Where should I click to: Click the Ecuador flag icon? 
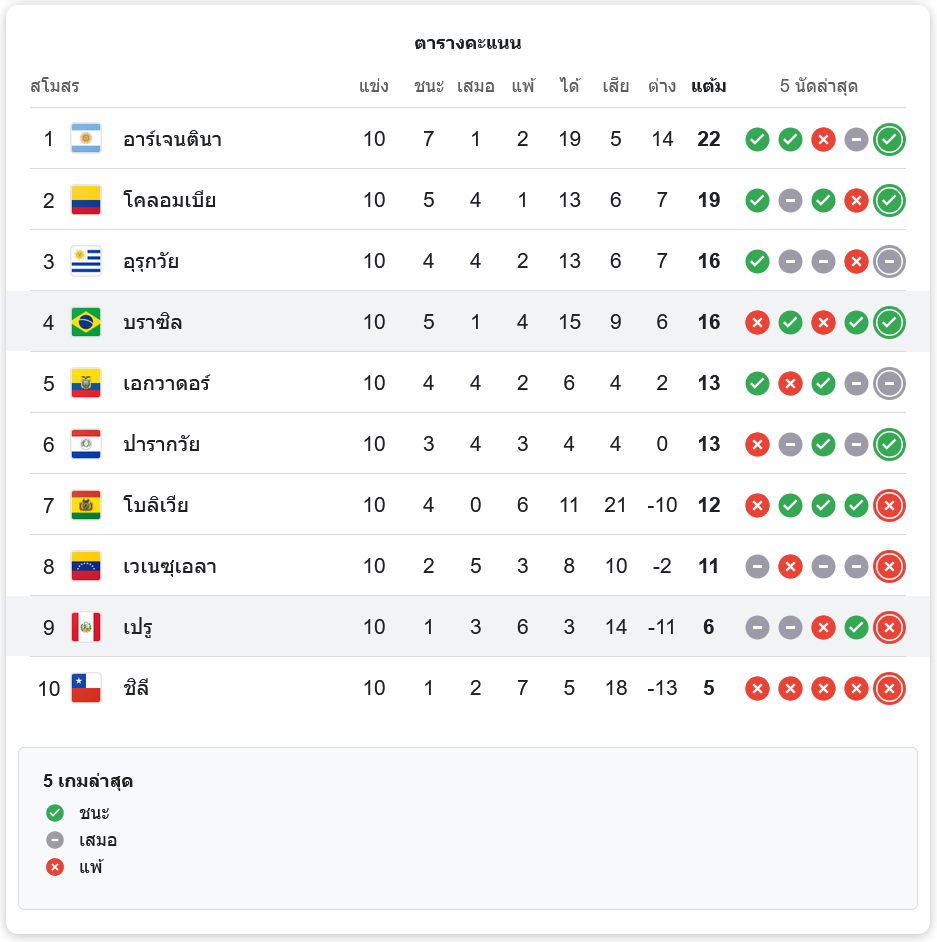[x=86, y=383]
